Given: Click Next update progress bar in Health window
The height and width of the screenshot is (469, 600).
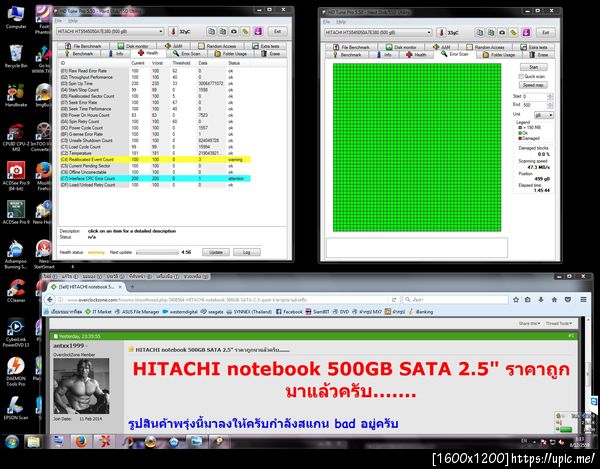Looking at the screenshot, I should coord(157,252).
